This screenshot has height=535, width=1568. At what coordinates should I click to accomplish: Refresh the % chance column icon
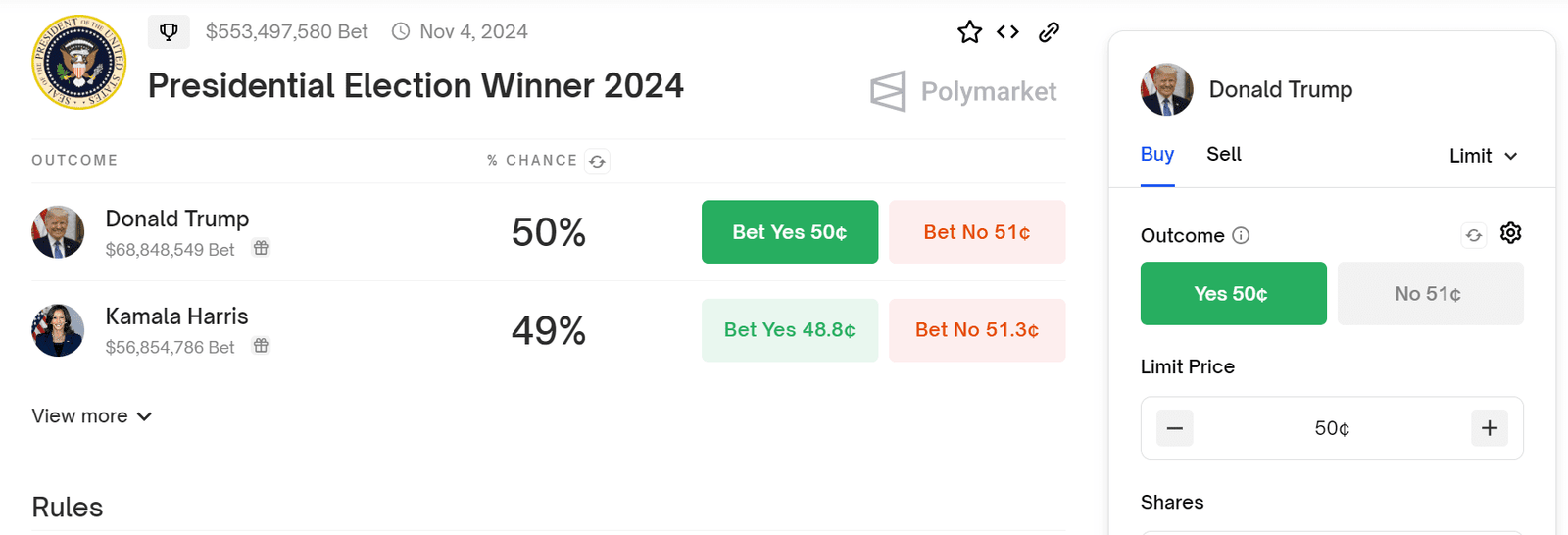click(597, 161)
